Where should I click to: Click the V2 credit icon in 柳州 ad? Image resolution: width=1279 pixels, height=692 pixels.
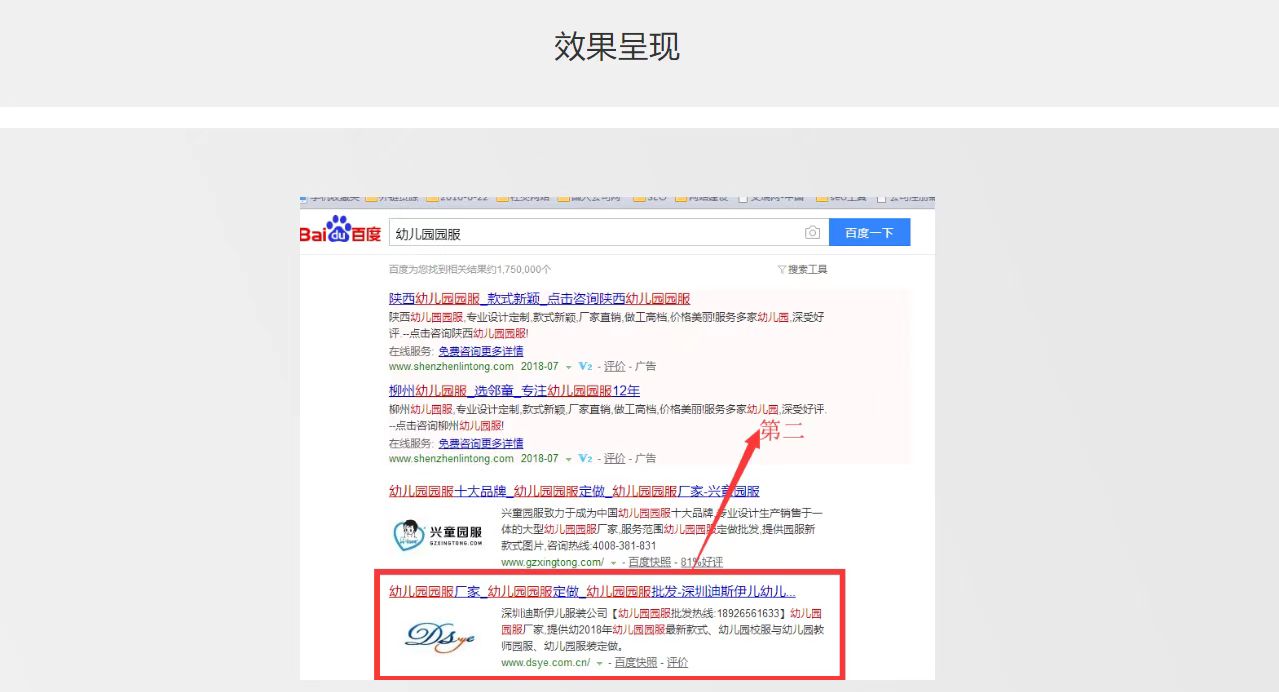(585, 458)
